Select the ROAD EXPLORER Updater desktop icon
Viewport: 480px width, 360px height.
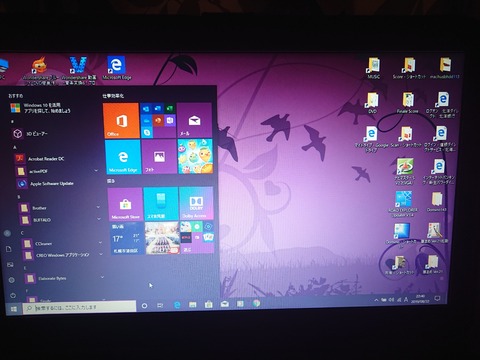(x=403, y=205)
